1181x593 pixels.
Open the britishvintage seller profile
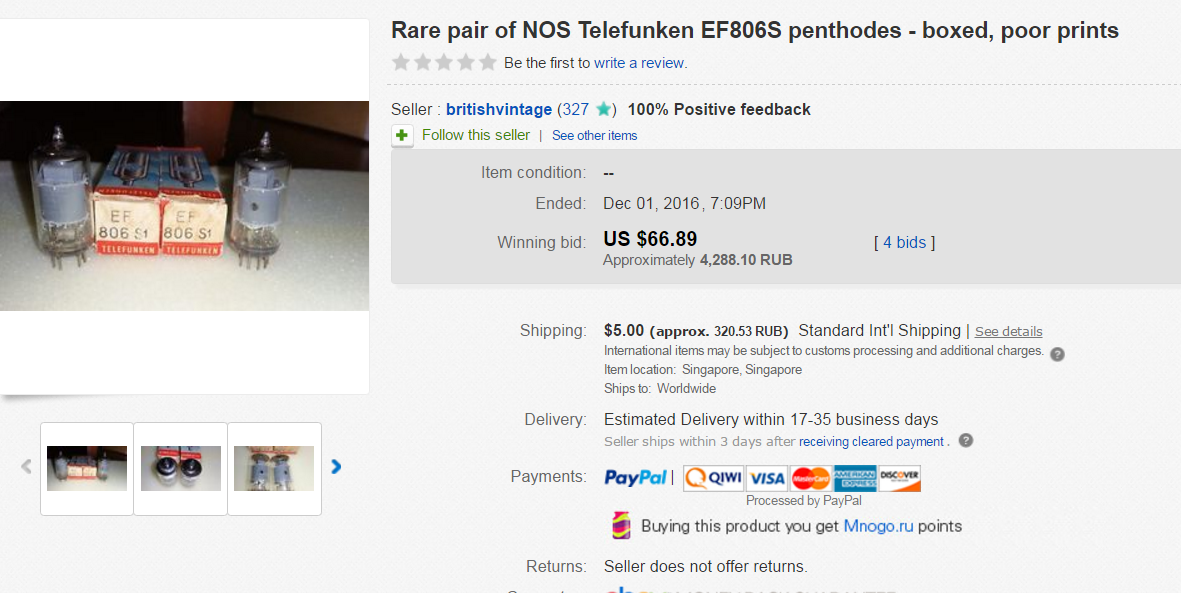tap(498, 110)
